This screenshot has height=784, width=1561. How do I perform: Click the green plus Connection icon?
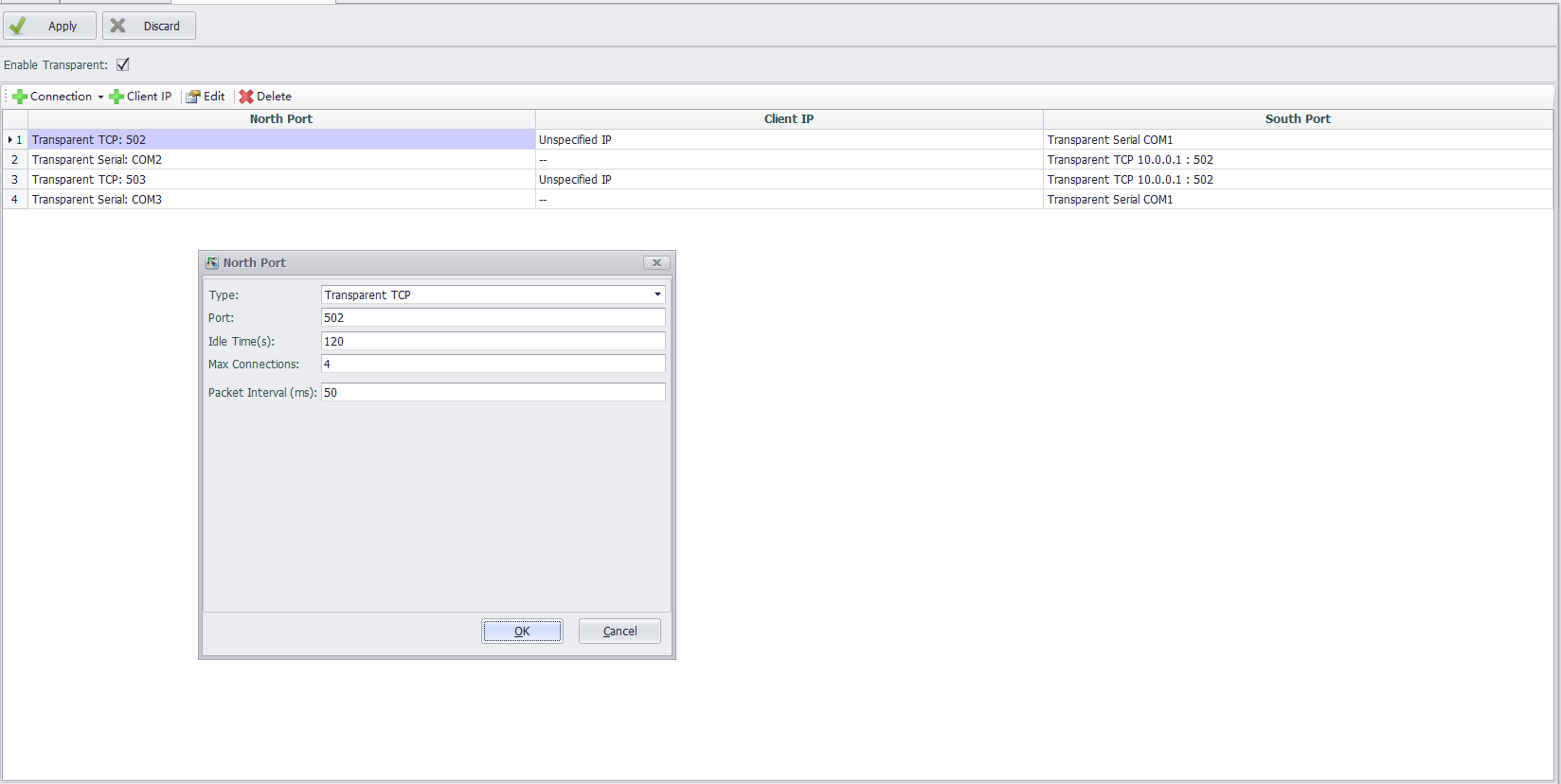tap(19, 97)
